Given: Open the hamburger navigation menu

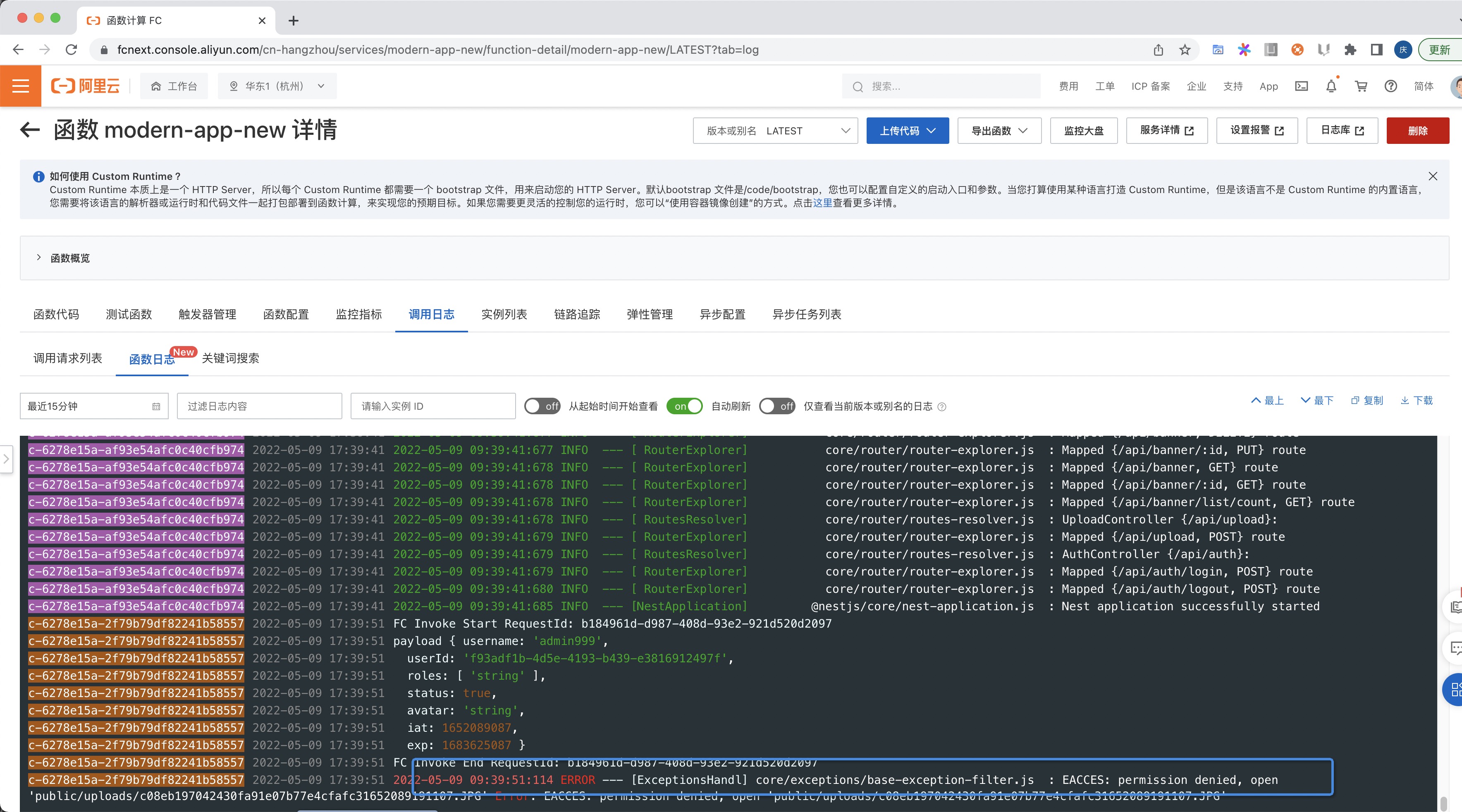Looking at the screenshot, I should pyautogui.click(x=20, y=86).
